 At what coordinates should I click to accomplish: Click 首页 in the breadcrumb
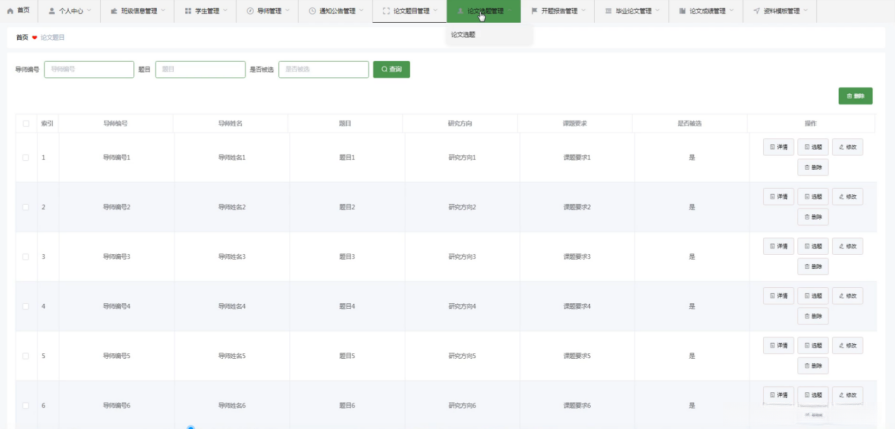coord(22,38)
